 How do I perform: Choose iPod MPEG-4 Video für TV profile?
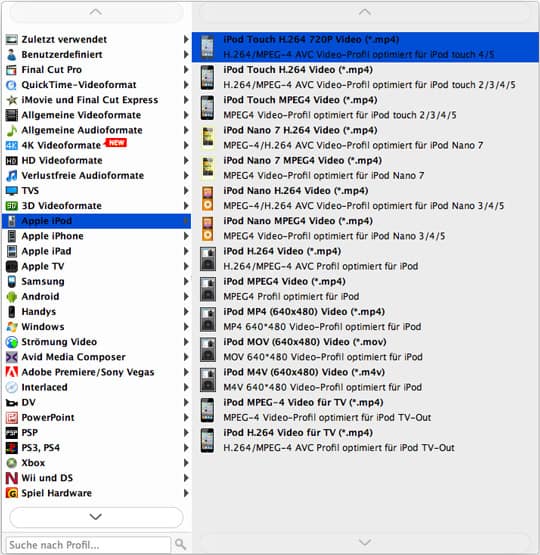pyautogui.click(x=365, y=410)
